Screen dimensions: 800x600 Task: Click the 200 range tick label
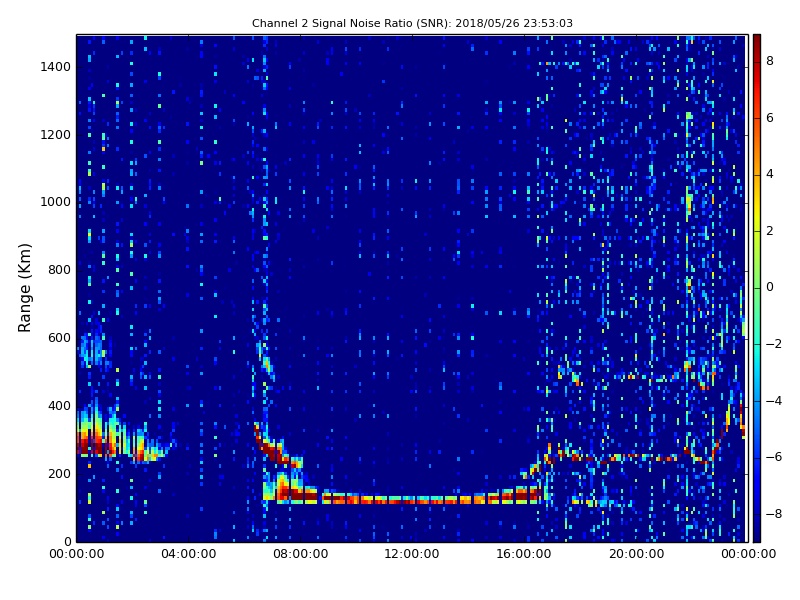pos(59,473)
